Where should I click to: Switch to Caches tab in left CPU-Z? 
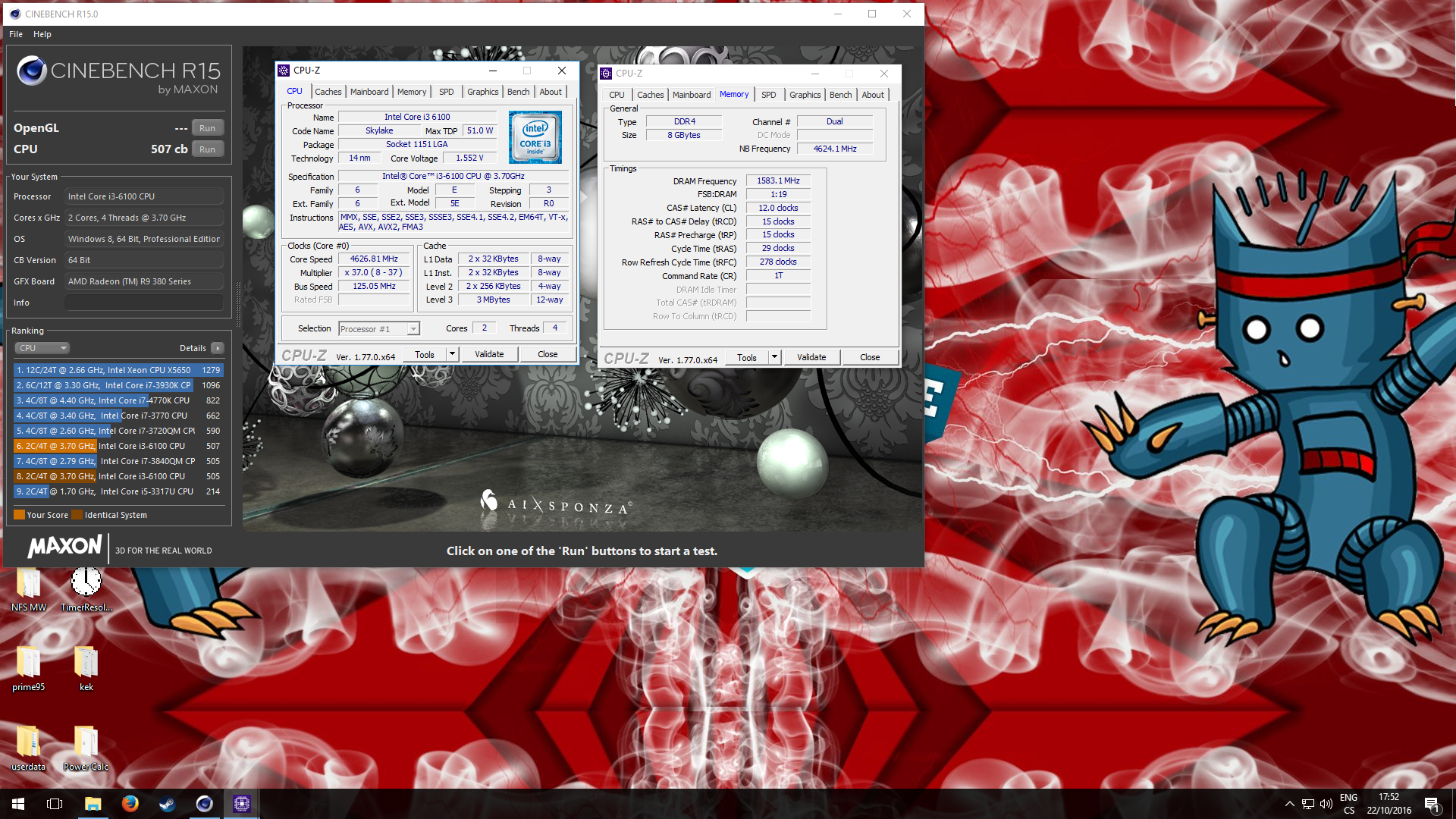pyautogui.click(x=328, y=92)
